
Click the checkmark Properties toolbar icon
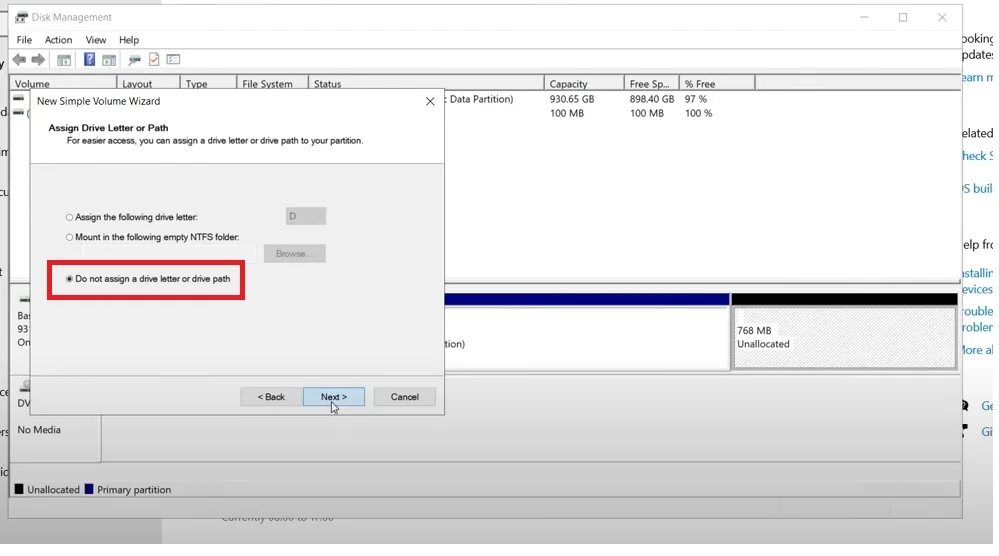coord(154,59)
